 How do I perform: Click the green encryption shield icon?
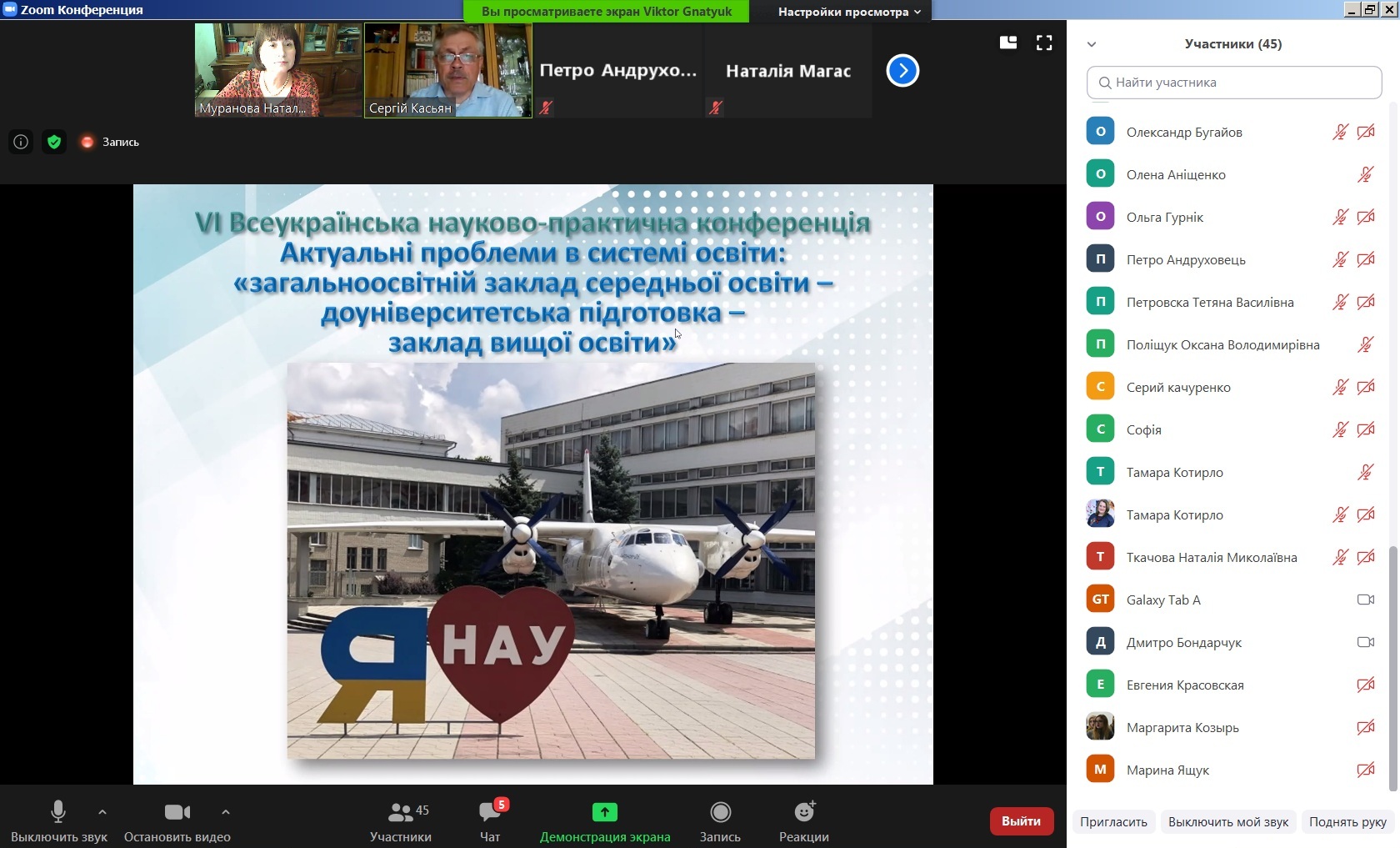pyautogui.click(x=54, y=142)
